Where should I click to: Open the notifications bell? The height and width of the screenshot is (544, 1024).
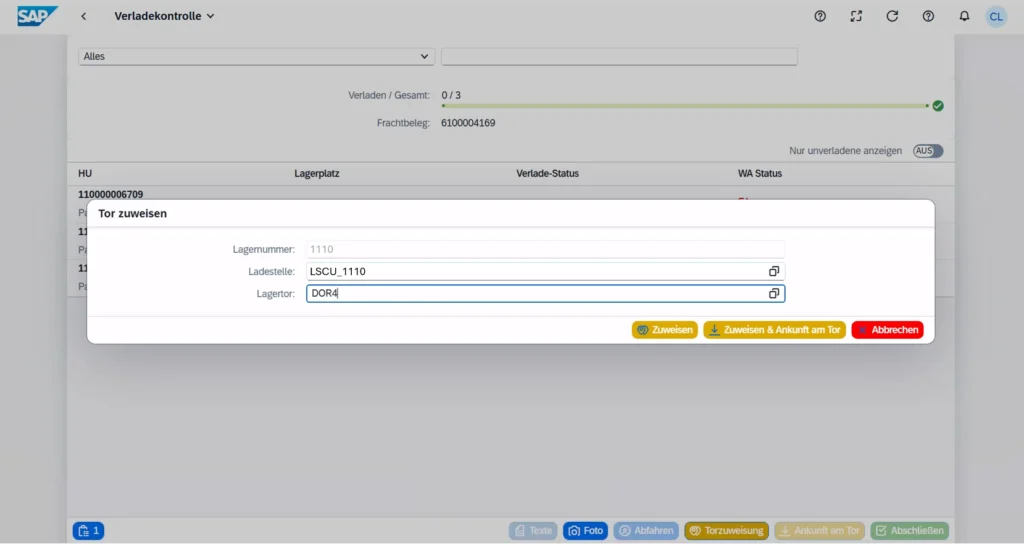pos(964,16)
